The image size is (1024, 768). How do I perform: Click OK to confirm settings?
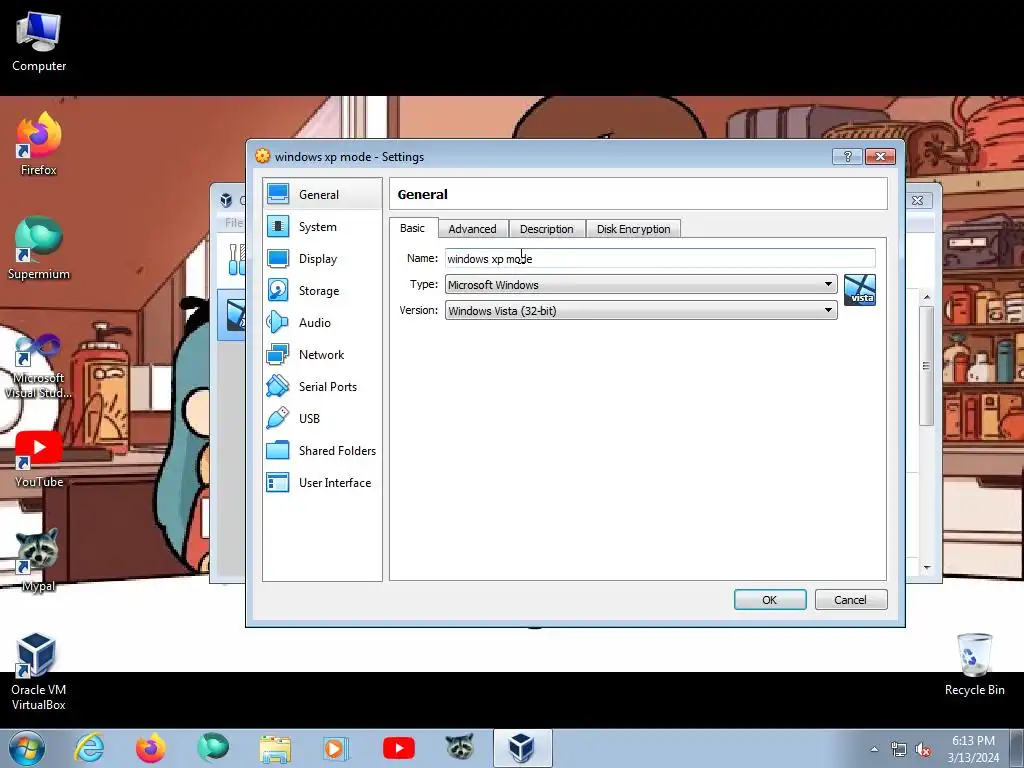pos(770,600)
